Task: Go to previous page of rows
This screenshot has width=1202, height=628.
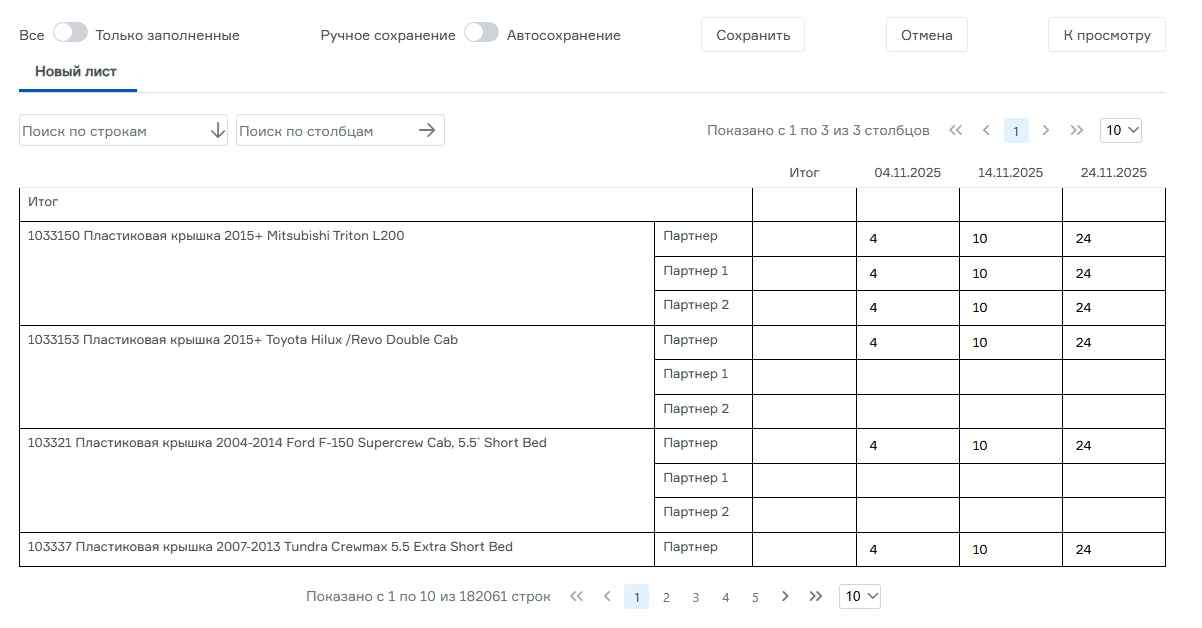Action: pyautogui.click(x=606, y=596)
